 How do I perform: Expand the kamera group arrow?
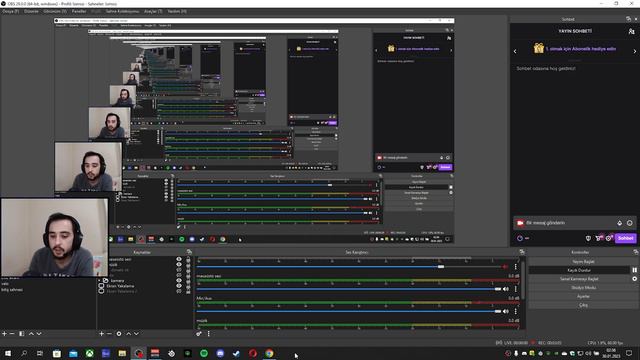pyautogui.click(x=100, y=281)
